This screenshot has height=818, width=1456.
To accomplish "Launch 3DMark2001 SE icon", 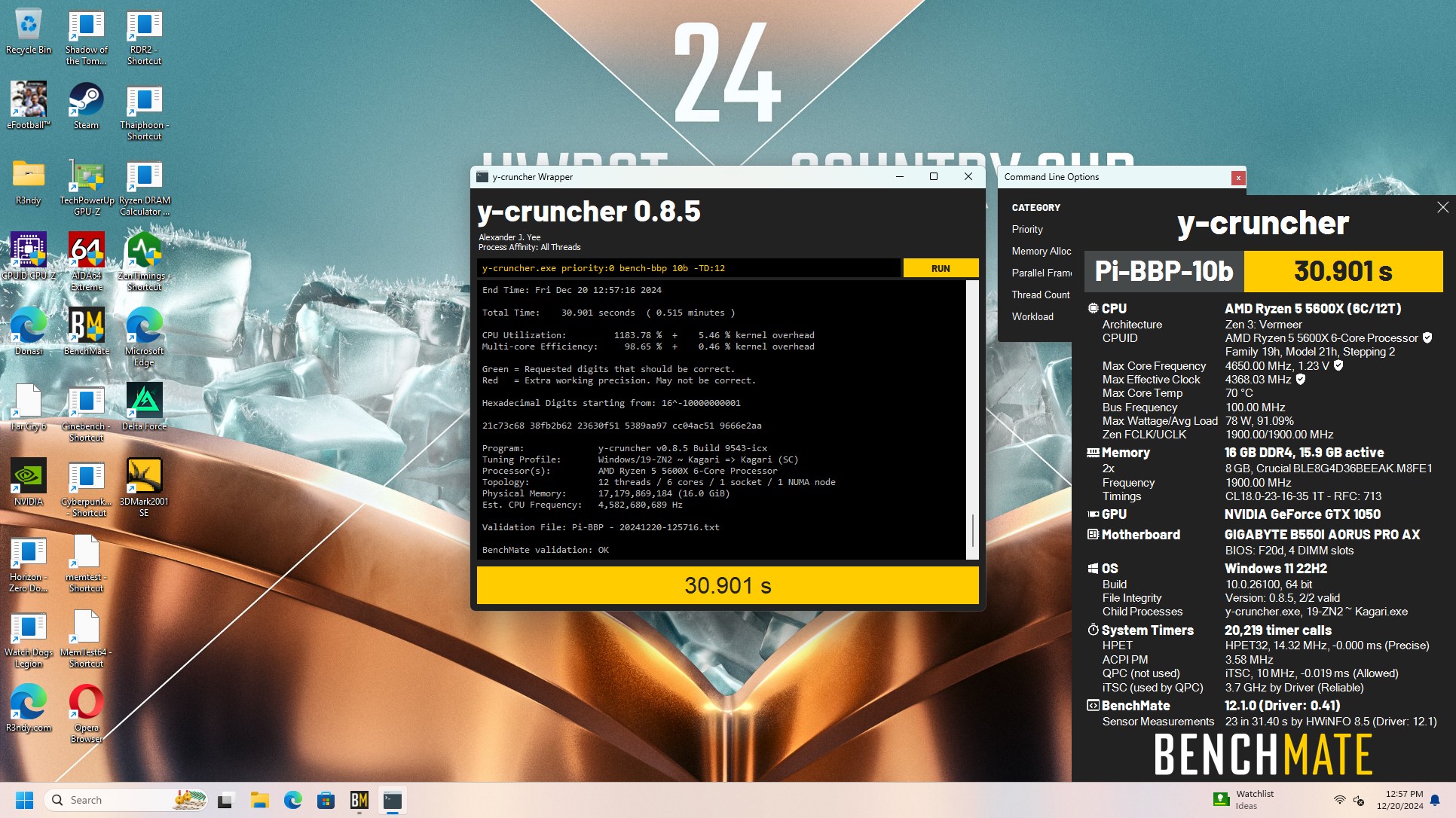I will pos(144,489).
